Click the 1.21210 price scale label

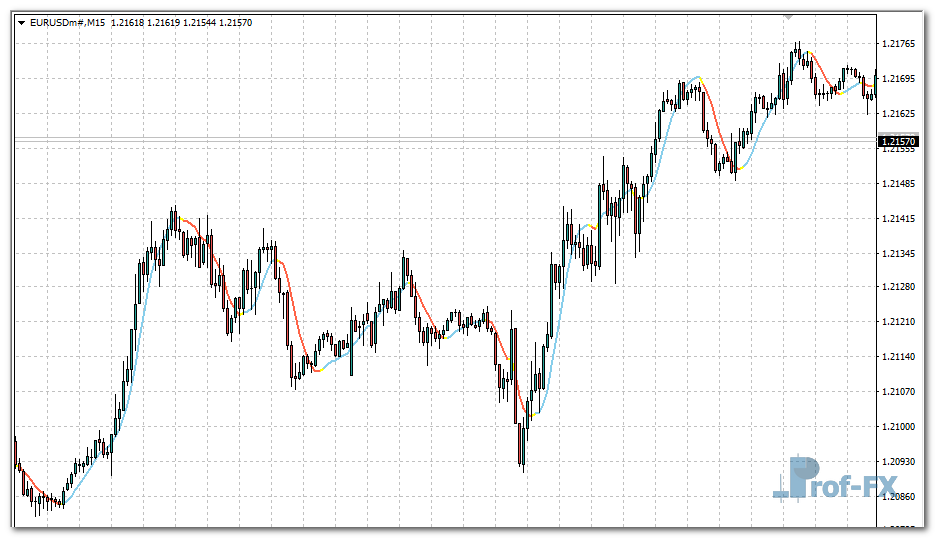point(901,322)
